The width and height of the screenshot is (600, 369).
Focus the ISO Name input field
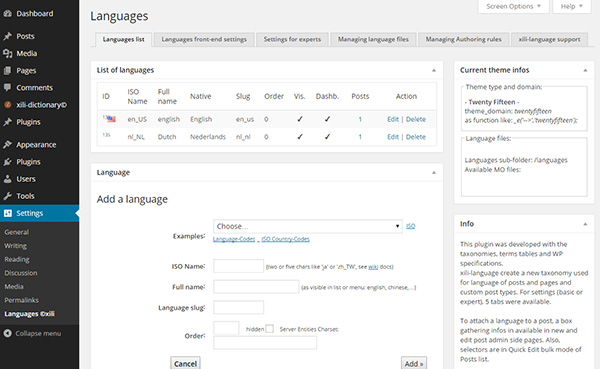[x=238, y=266]
